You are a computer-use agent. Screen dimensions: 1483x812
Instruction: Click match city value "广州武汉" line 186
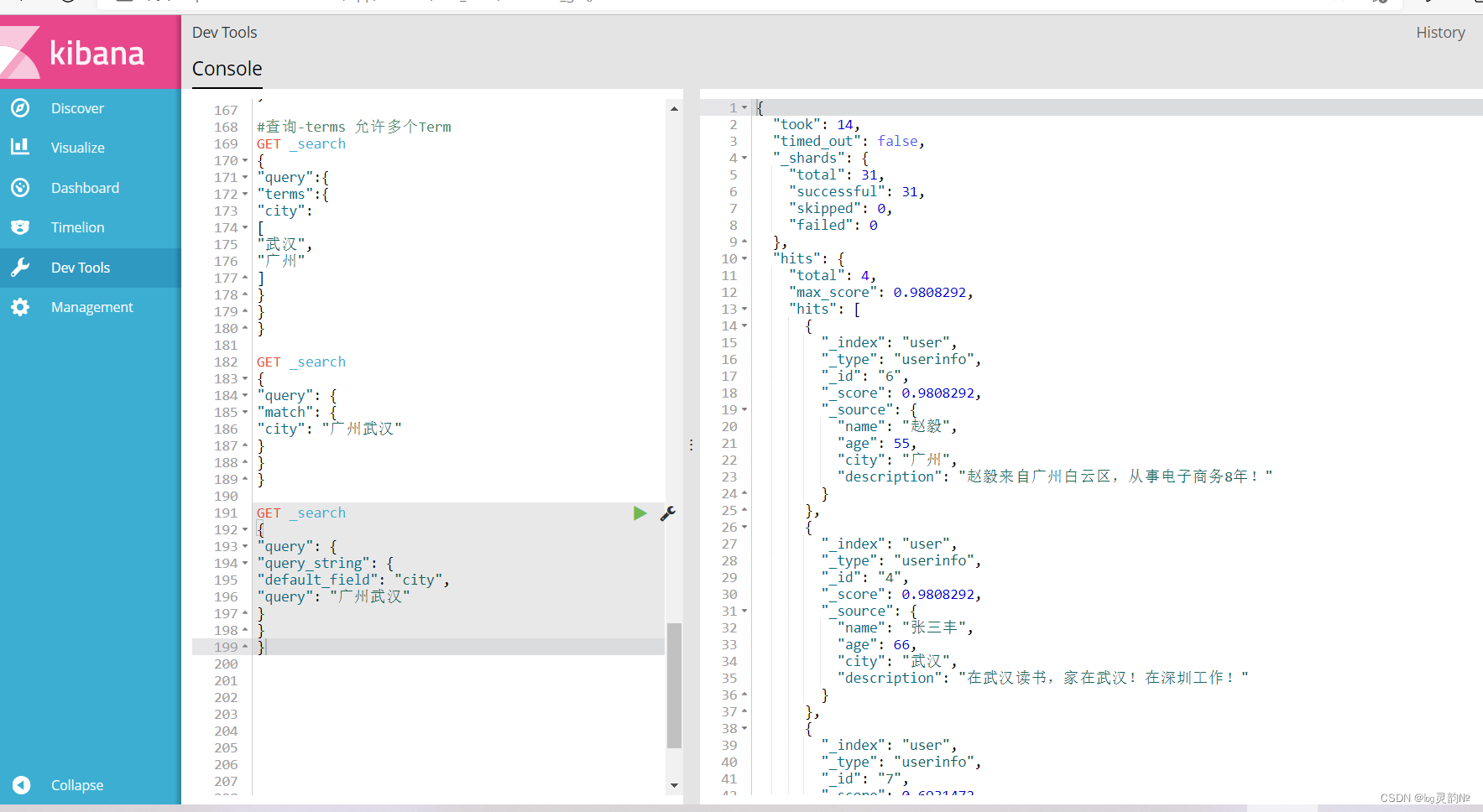362,429
